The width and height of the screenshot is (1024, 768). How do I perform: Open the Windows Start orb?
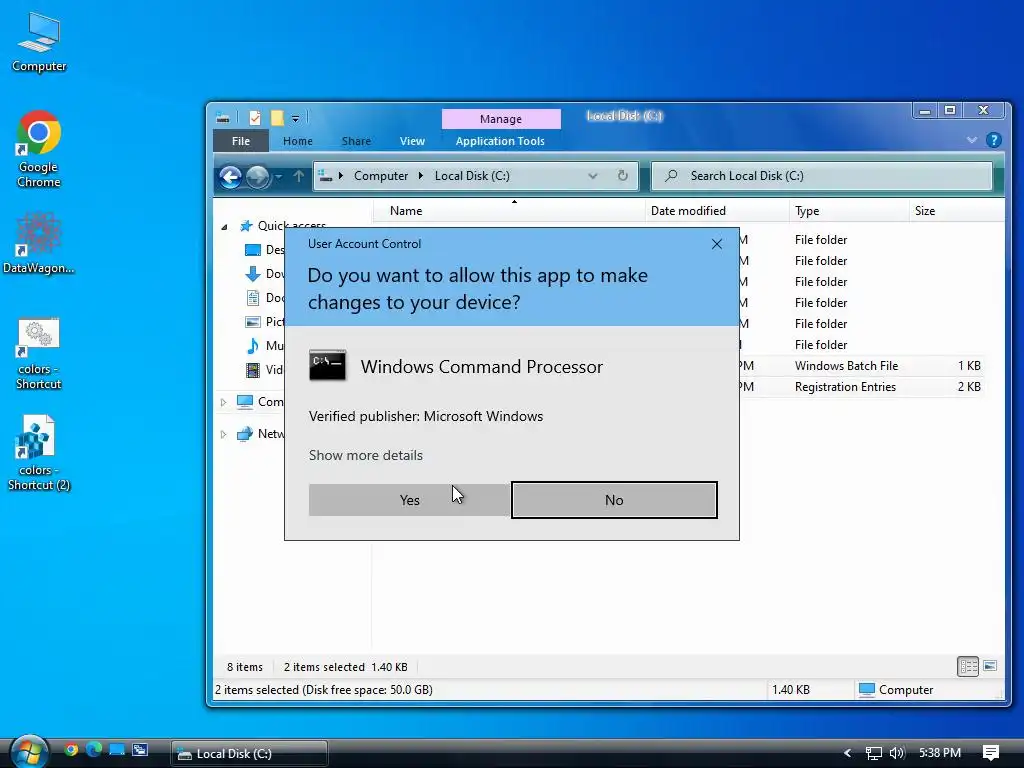(29, 752)
